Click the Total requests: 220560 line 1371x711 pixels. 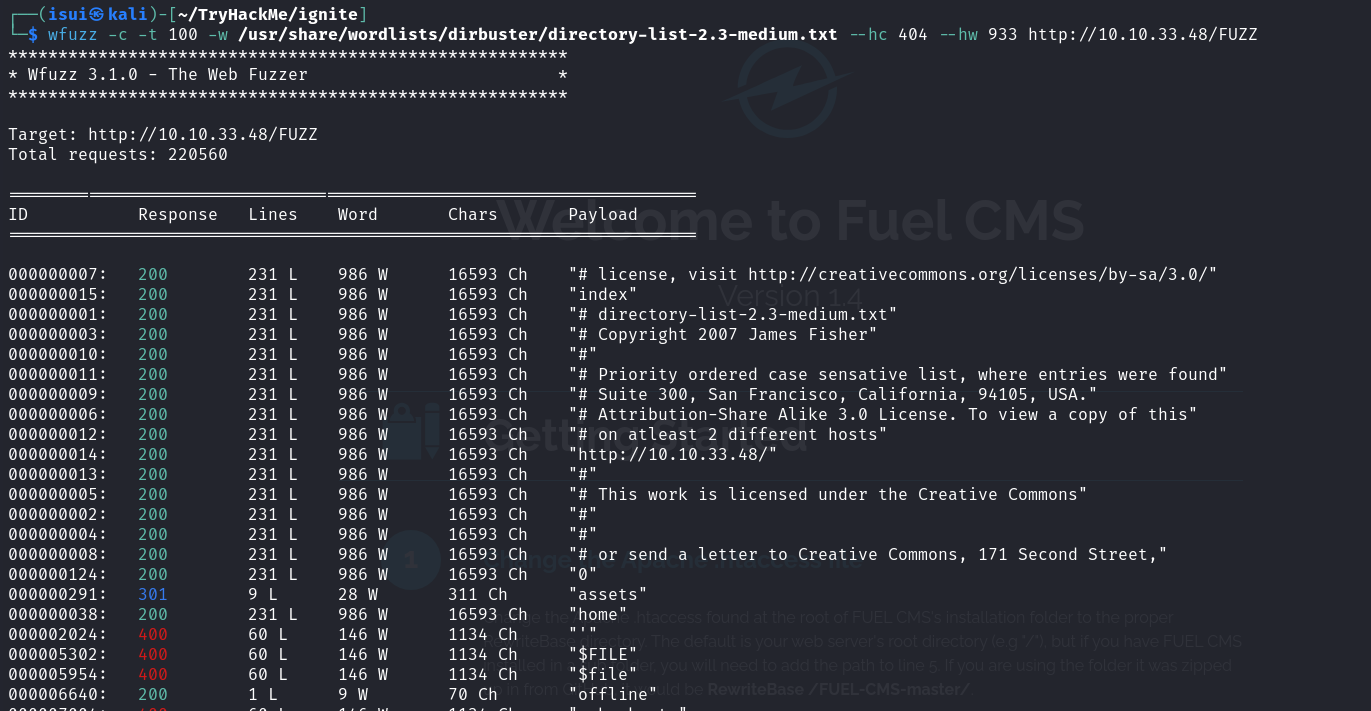click(x=117, y=154)
